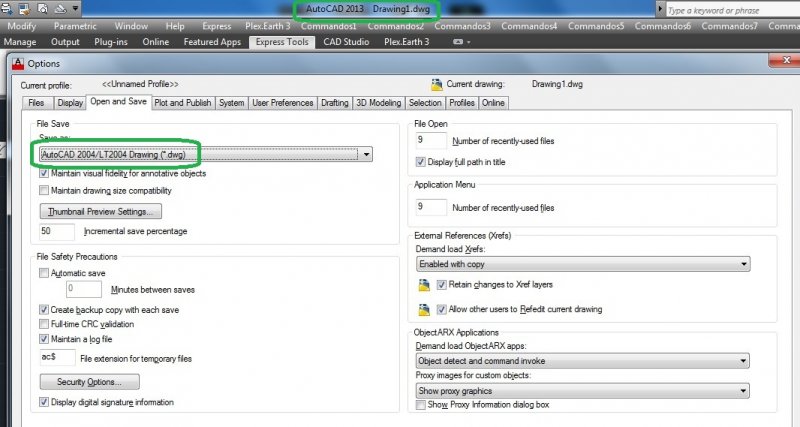Switch to the Files tab
This screenshot has width=800, height=427.
pos(36,103)
